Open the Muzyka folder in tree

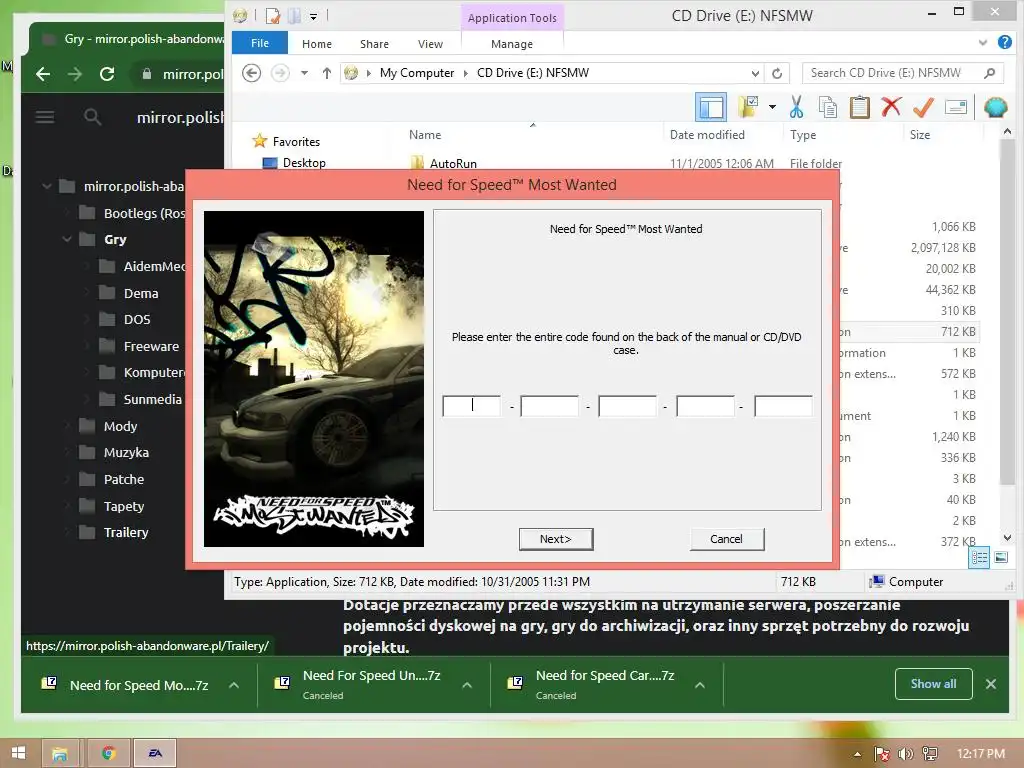click(x=126, y=453)
